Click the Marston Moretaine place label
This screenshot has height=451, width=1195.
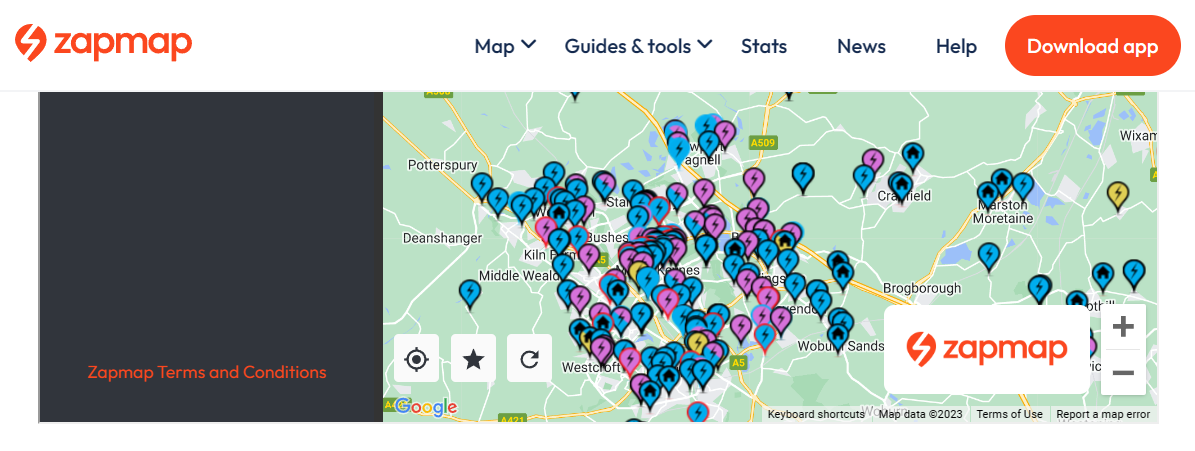1003,212
